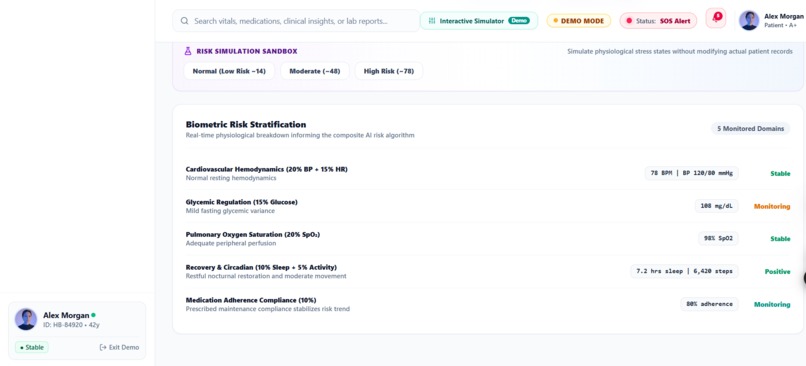Click the Status SOS Alert indicator

[x=658, y=21]
